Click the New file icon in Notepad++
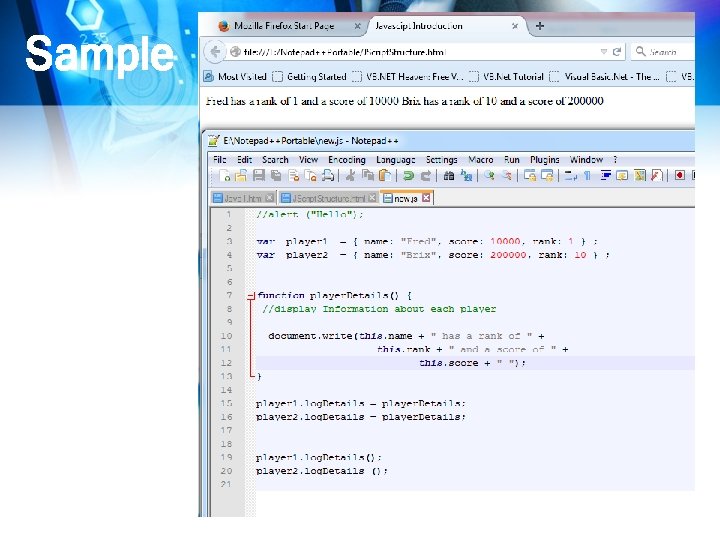Image resolution: width=720 pixels, height=540 pixels. (x=225, y=175)
